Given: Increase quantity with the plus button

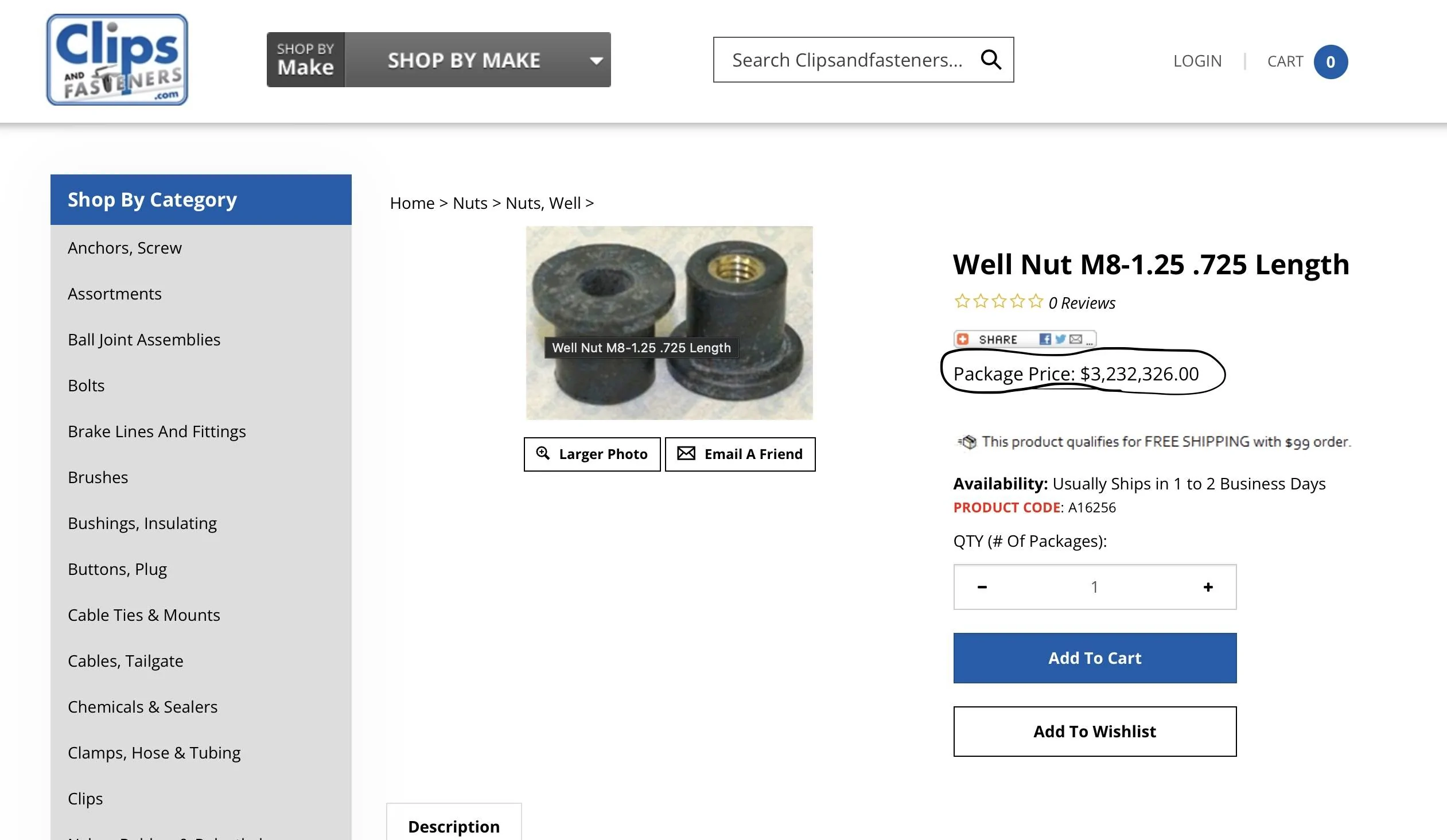Looking at the screenshot, I should [1208, 587].
